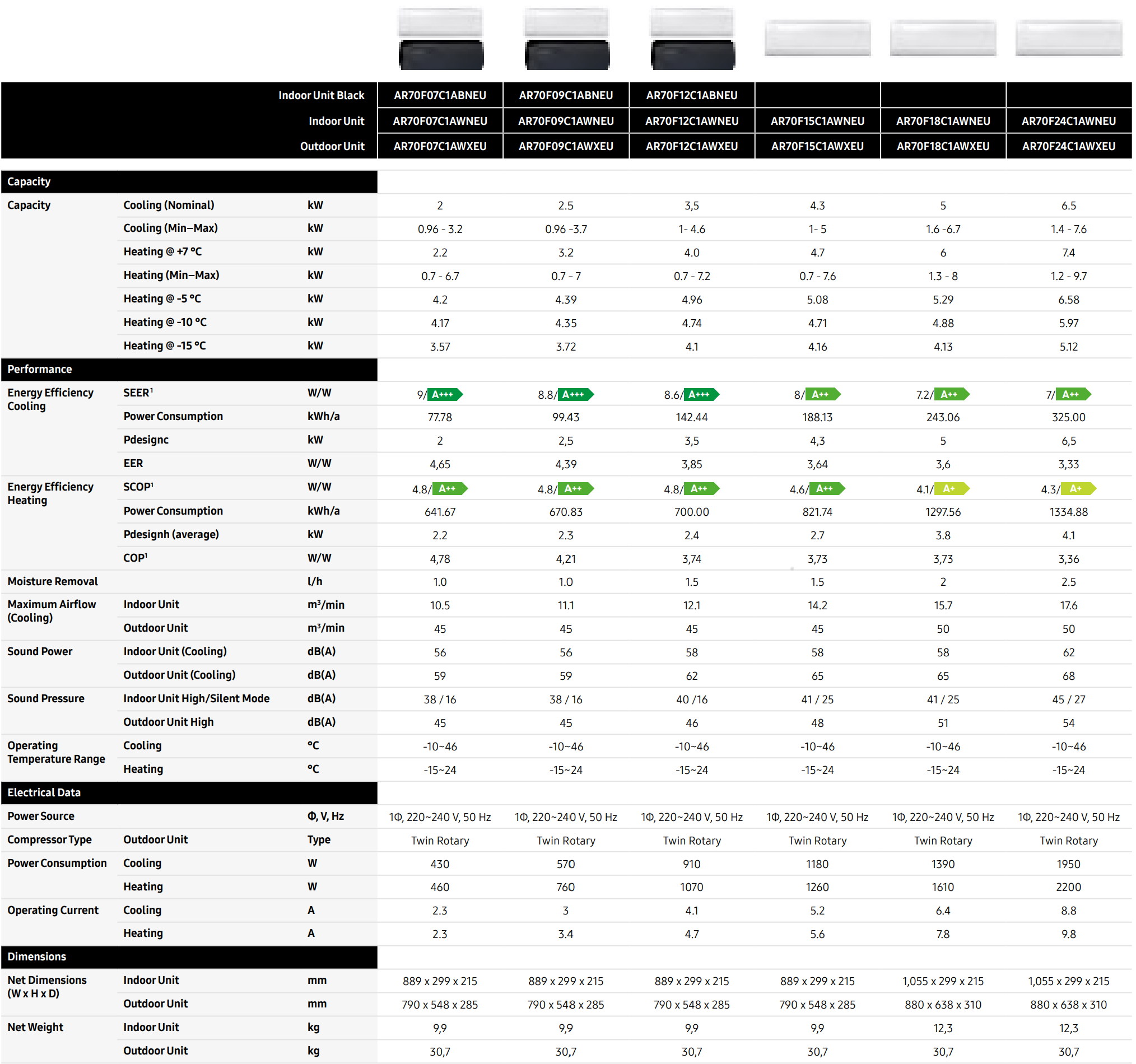This screenshot has width=1136, height=1064.
Task: Click the Compressor Type row label
Action: pos(50,839)
